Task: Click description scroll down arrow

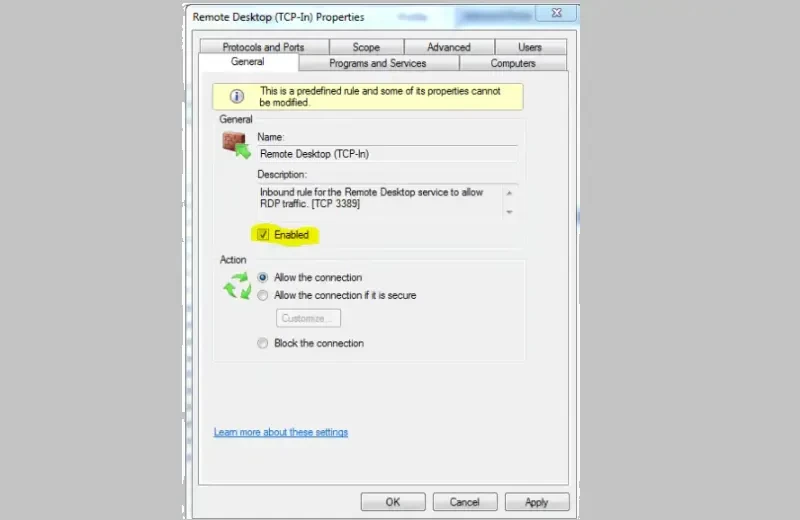Action: coord(509,212)
